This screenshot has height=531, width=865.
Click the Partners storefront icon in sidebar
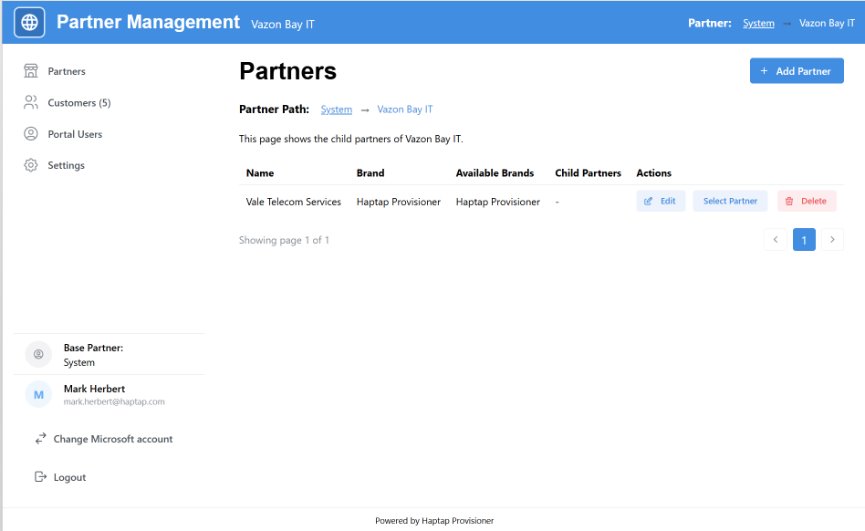pos(31,71)
